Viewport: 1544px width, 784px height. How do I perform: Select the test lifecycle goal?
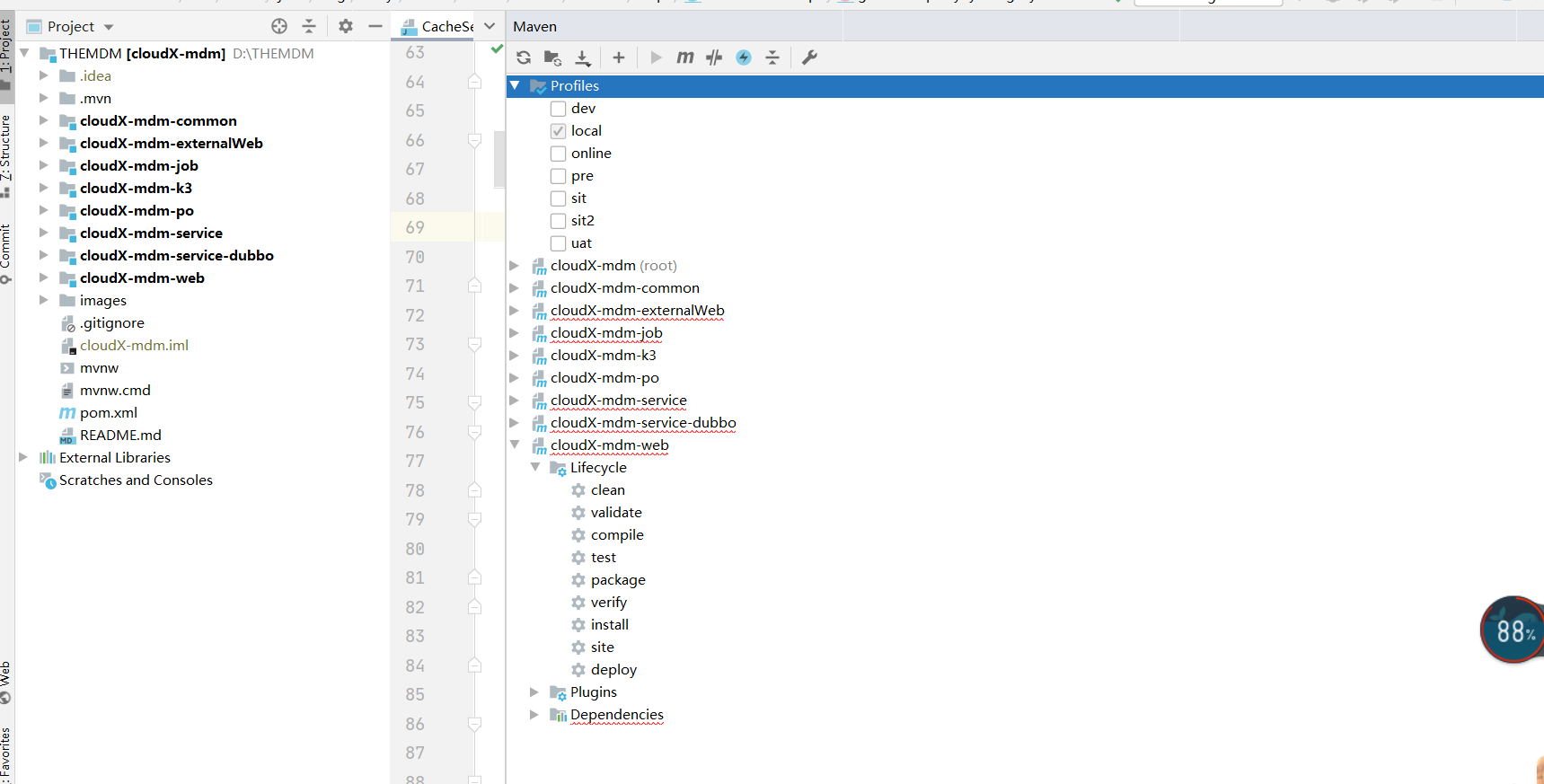[x=604, y=558]
